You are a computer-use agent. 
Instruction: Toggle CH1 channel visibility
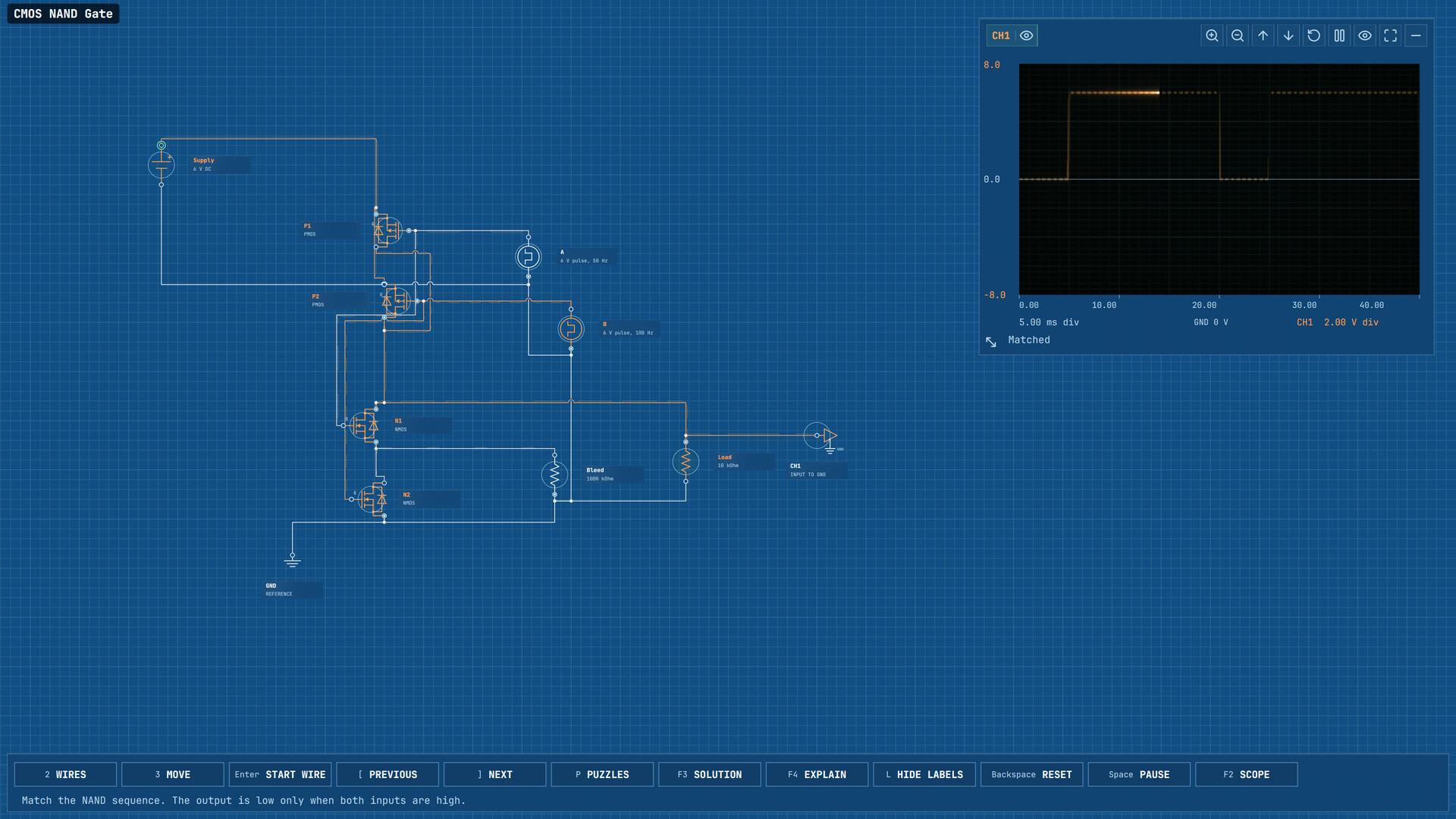pyautogui.click(x=1027, y=36)
